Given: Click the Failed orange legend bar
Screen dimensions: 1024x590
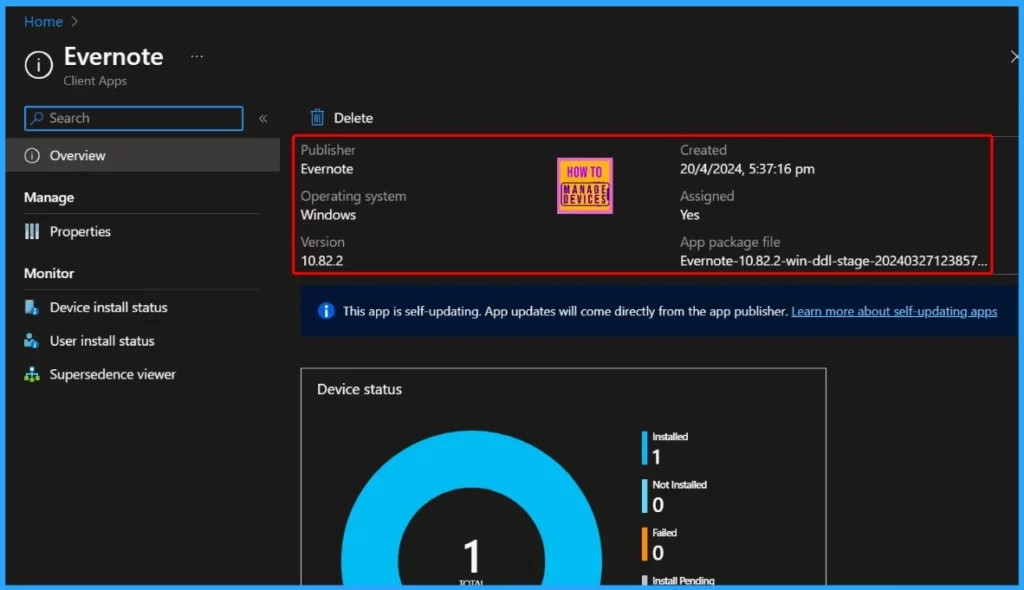Looking at the screenshot, I should [645, 544].
